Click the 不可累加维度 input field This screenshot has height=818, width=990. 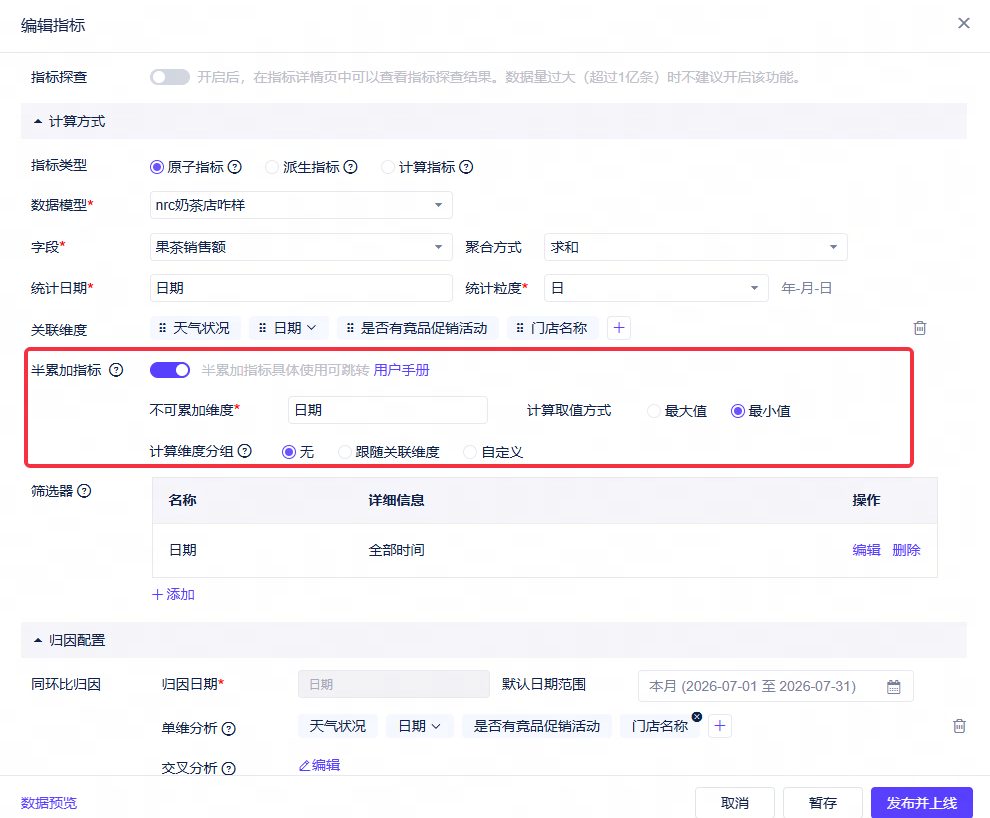tap(388, 410)
